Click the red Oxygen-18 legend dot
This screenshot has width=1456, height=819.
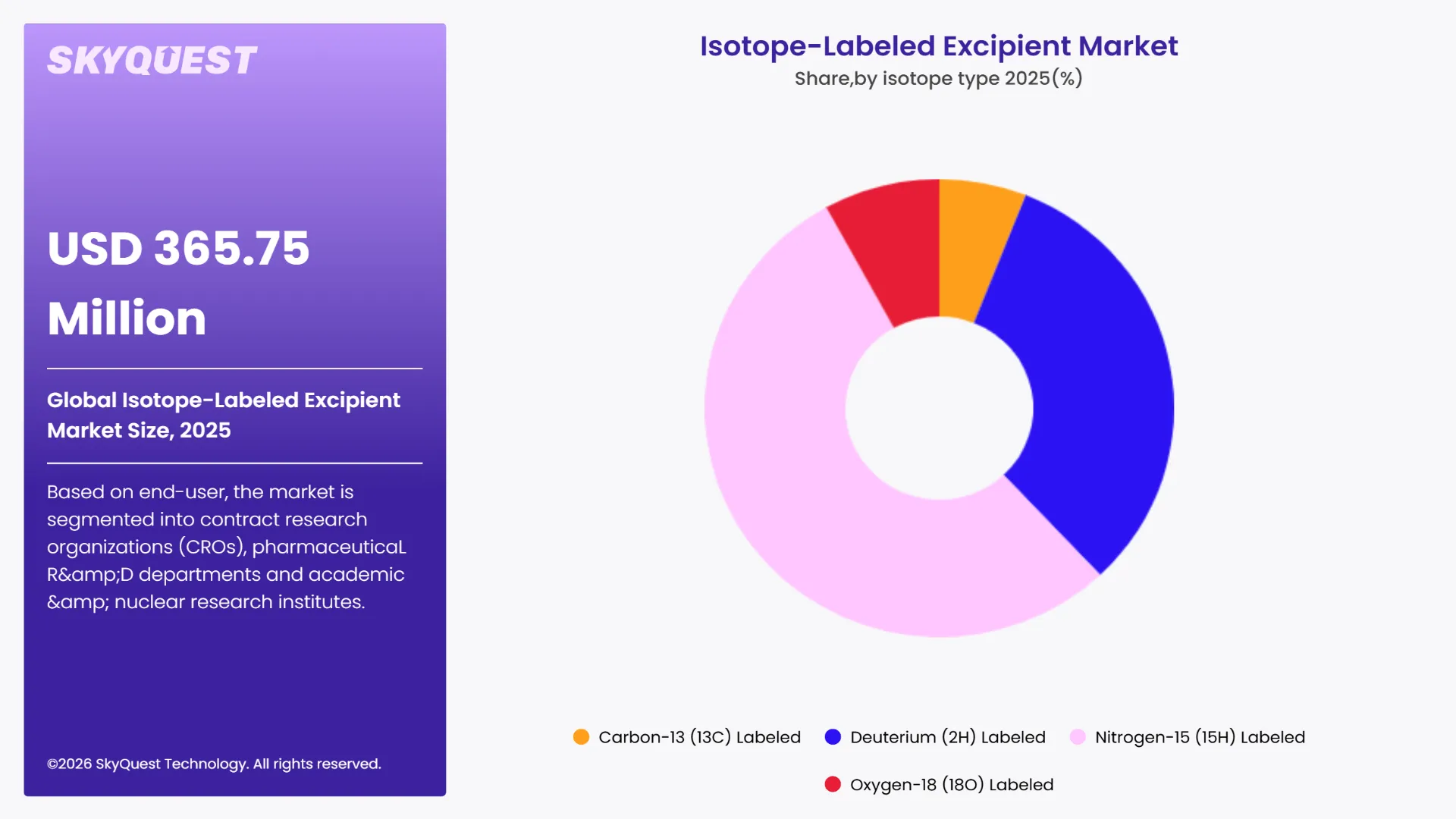click(833, 784)
